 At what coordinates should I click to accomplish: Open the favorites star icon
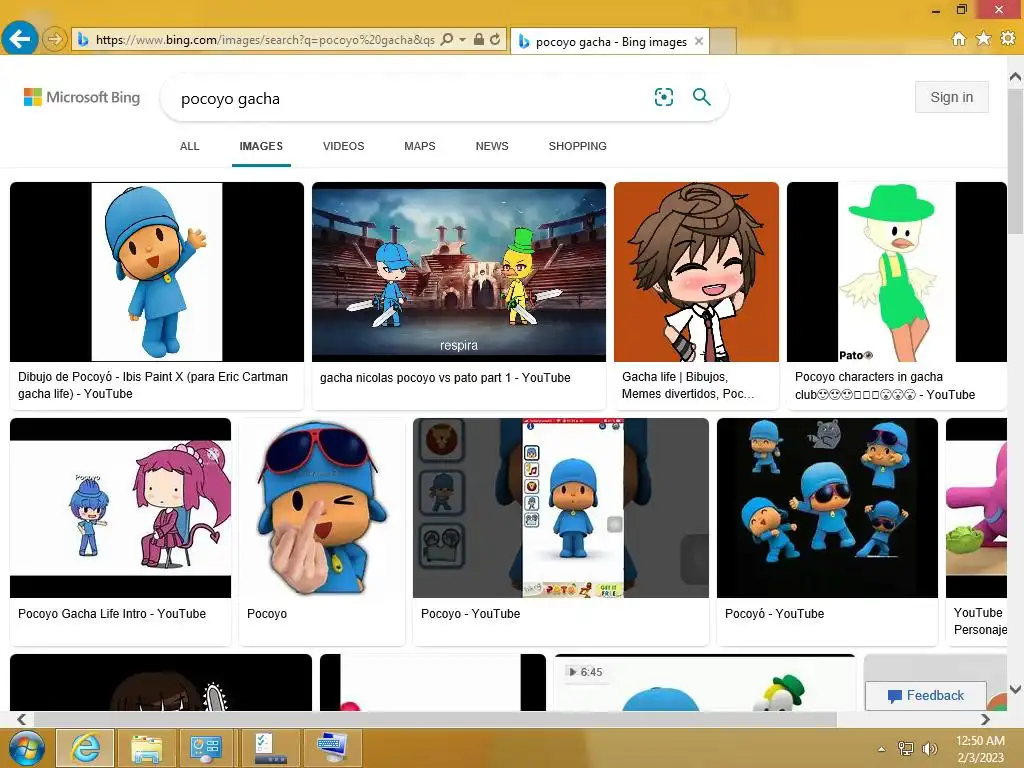point(983,39)
